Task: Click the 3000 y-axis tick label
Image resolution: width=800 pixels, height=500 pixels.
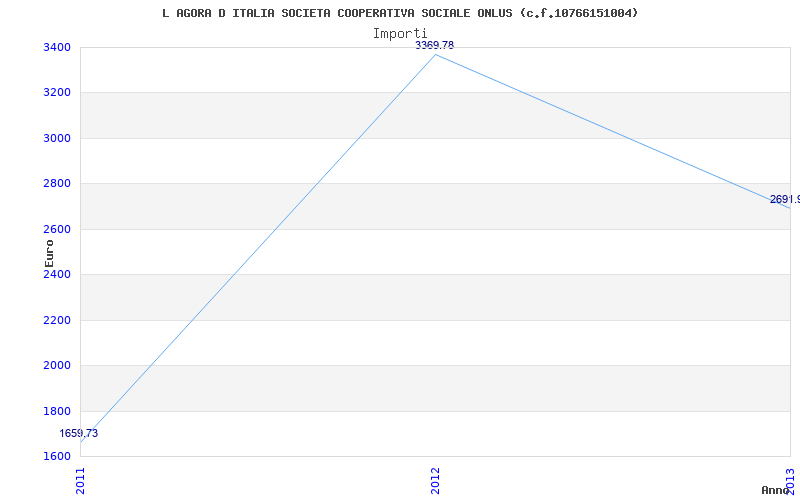Action: click(57, 139)
